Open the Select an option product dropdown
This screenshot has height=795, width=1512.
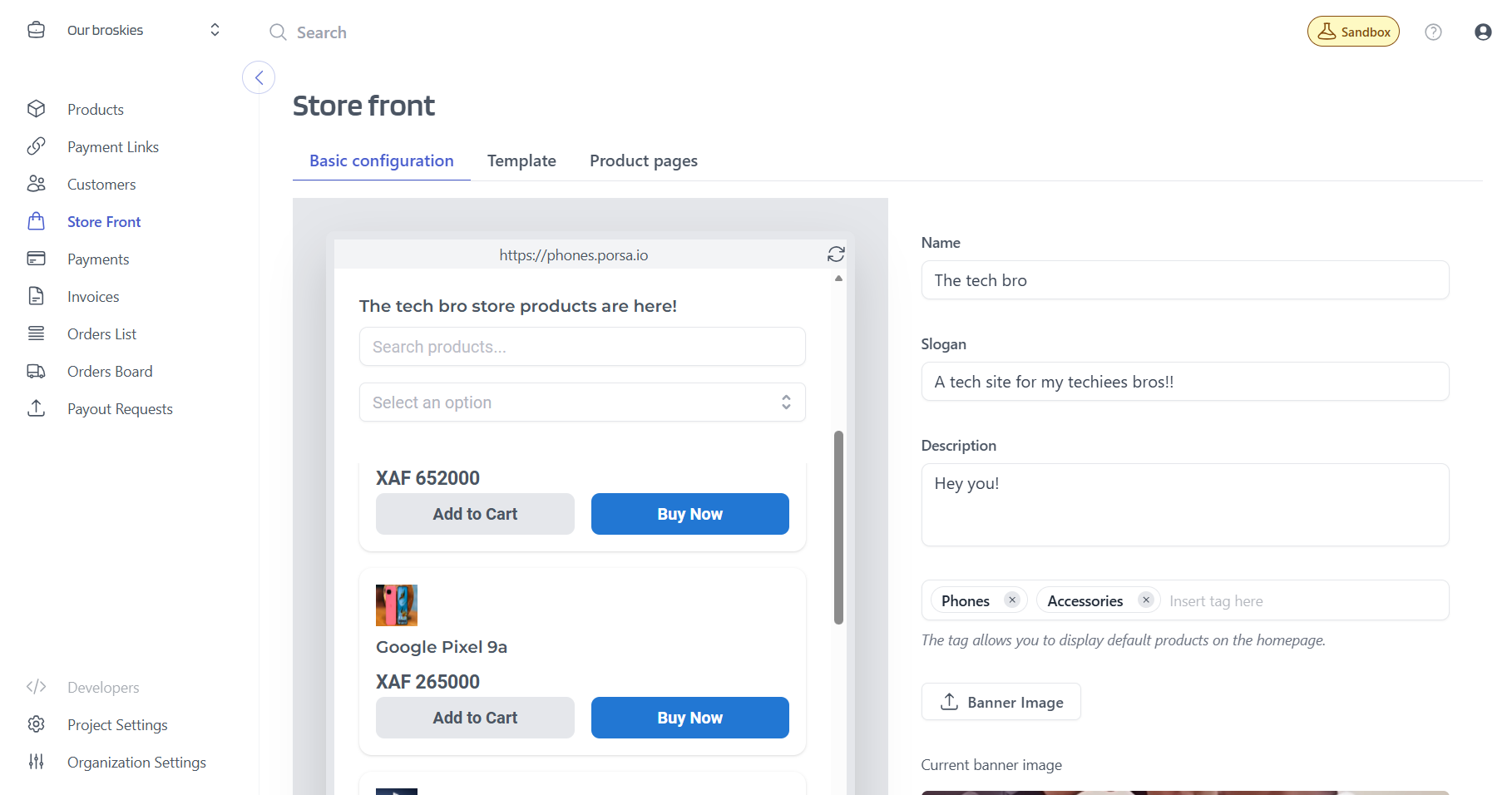tap(582, 402)
